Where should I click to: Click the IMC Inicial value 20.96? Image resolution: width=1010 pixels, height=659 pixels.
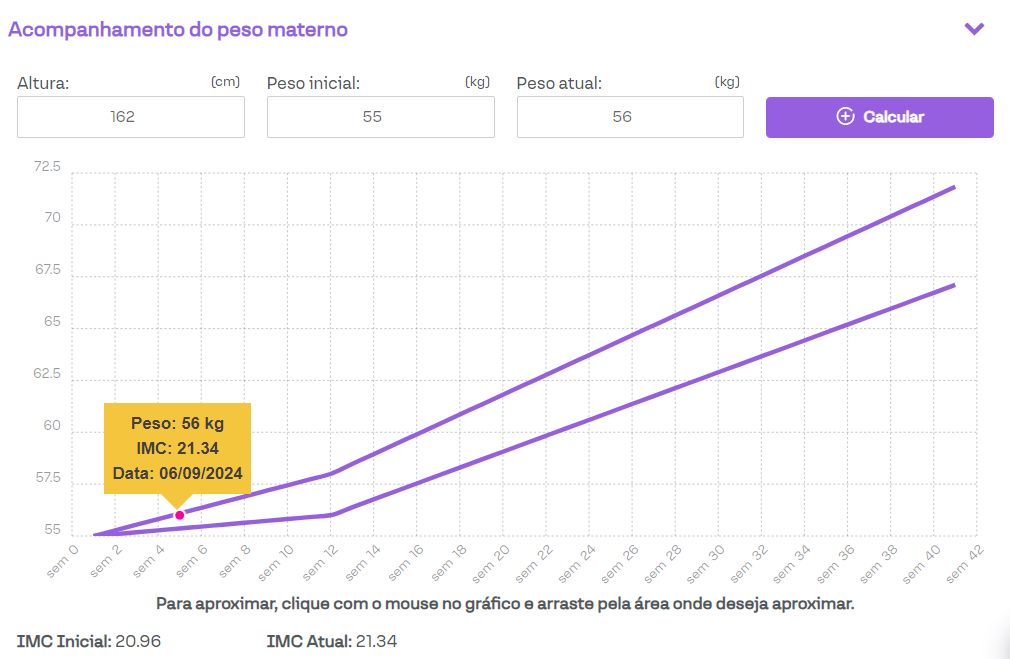click(138, 641)
